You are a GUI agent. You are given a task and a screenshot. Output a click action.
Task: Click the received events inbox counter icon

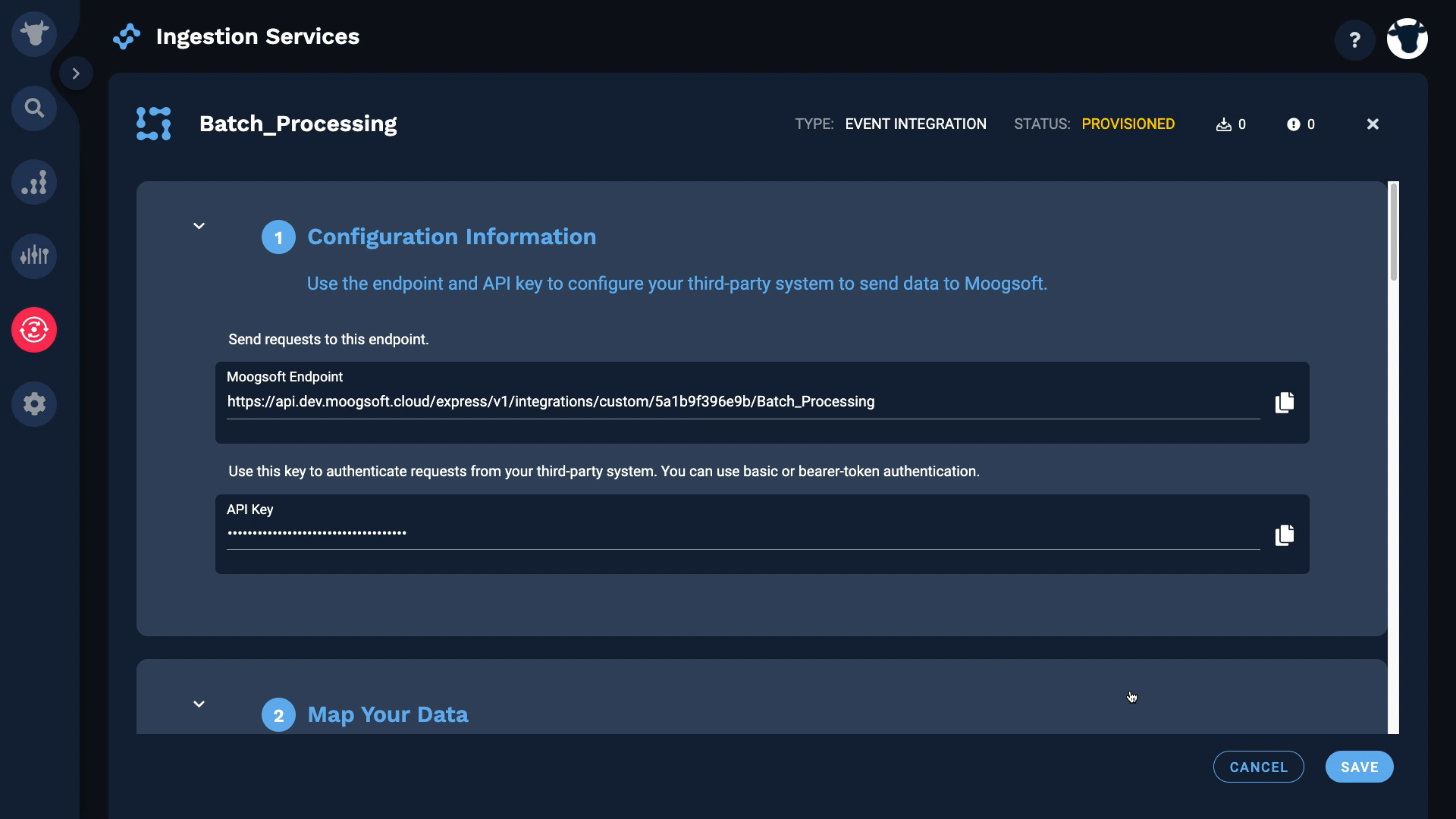click(1223, 124)
